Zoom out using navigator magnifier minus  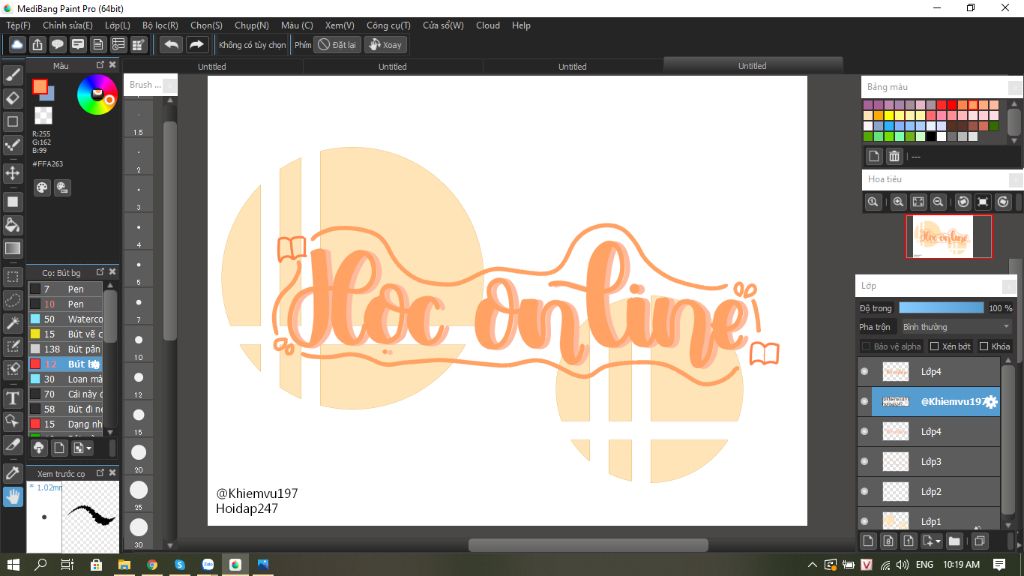pyautogui.click(x=938, y=202)
